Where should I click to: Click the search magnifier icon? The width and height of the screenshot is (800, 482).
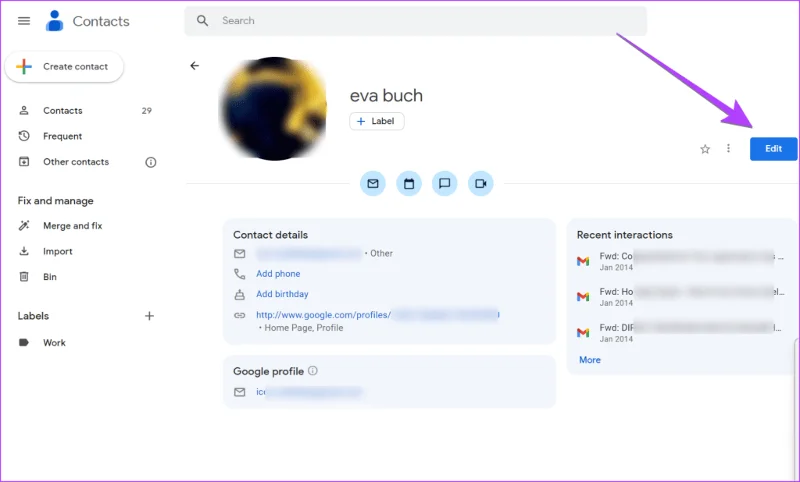click(203, 21)
